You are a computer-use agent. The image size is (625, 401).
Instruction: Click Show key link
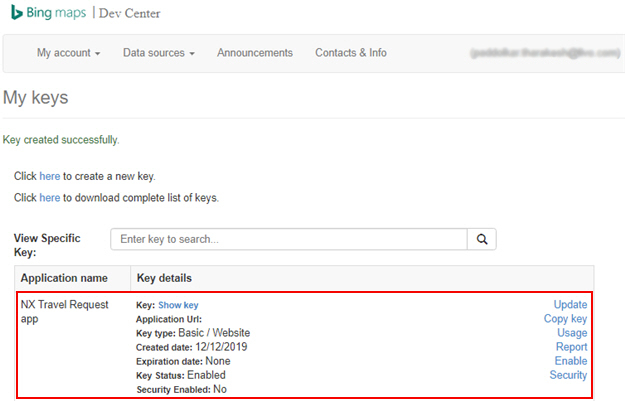(178, 305)
